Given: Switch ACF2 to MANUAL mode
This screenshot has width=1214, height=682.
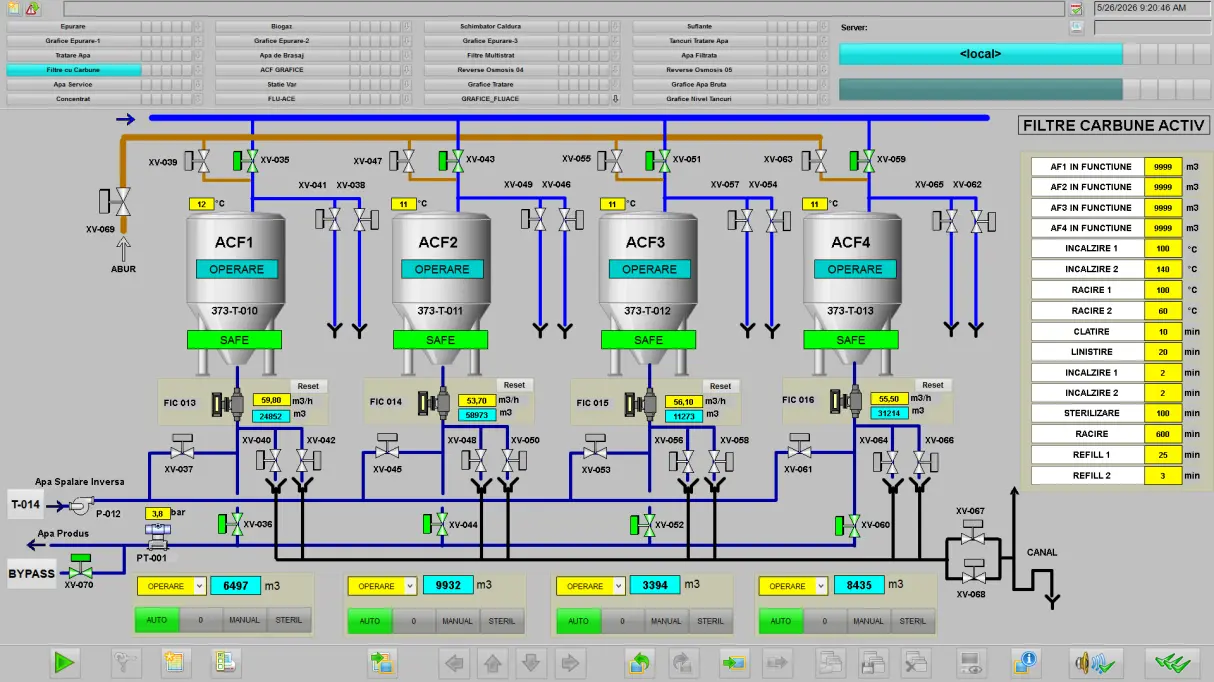Looking at the screenshot, I should (458, 620).
